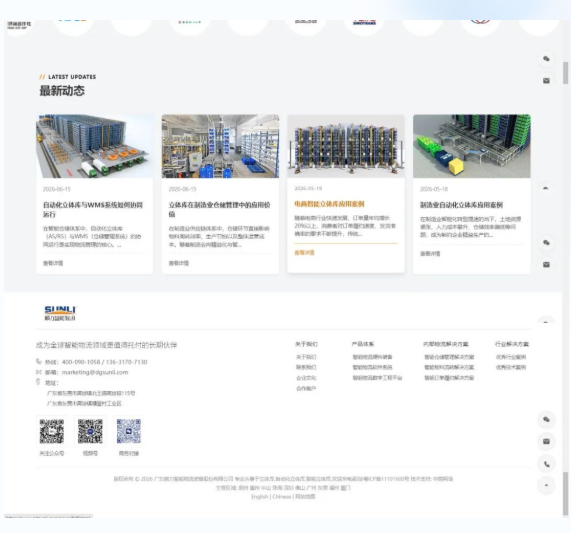Click orange 查看详情 under 电商智能立体库 article

[x=304, y=253]
